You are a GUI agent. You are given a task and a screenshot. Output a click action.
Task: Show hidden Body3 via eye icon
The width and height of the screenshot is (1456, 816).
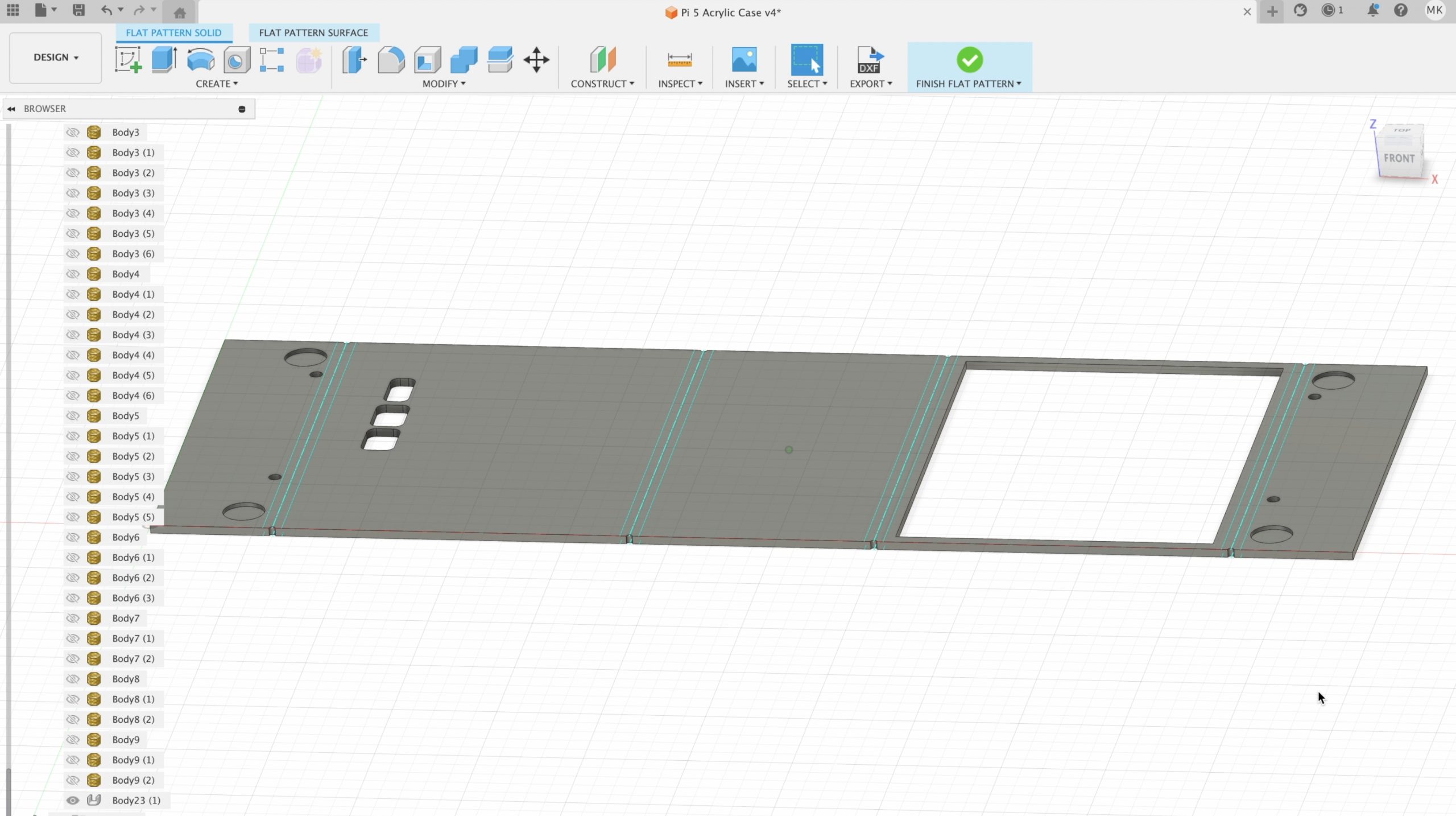point(73,133)
